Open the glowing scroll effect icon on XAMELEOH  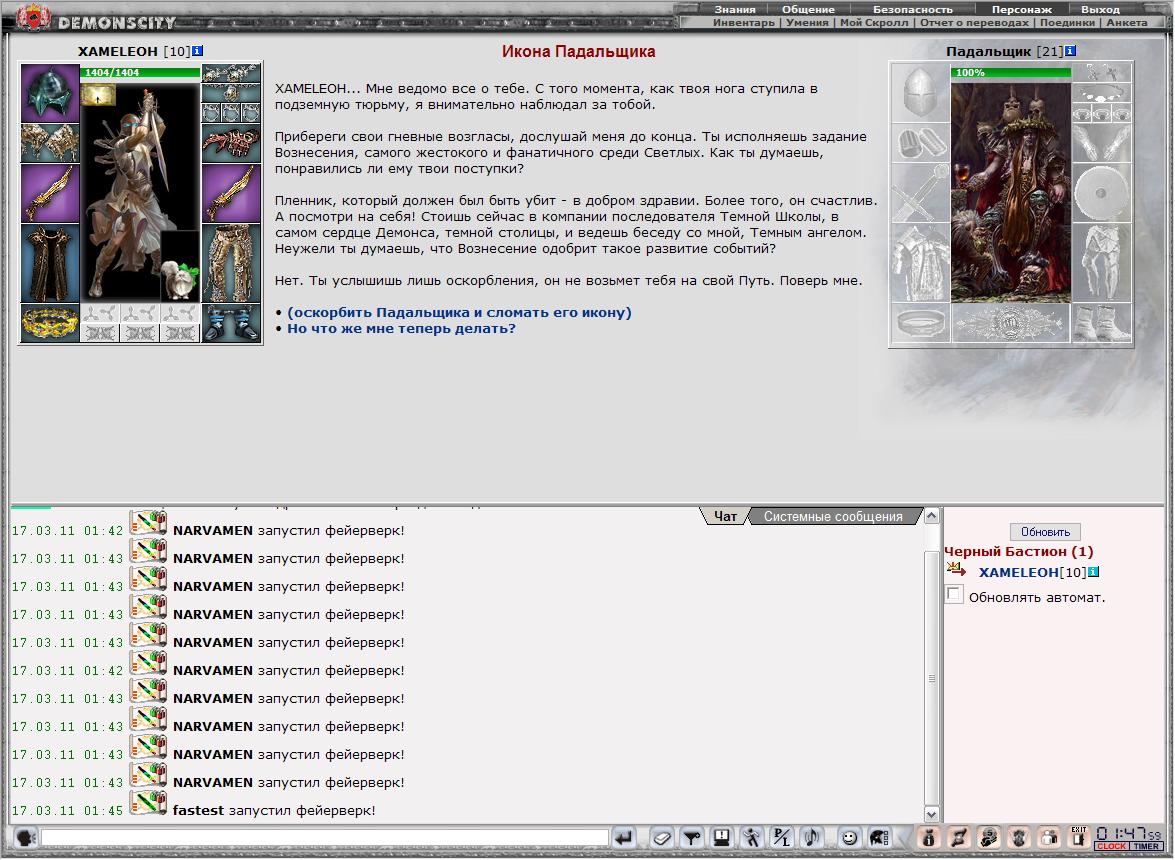click(98, 95)
